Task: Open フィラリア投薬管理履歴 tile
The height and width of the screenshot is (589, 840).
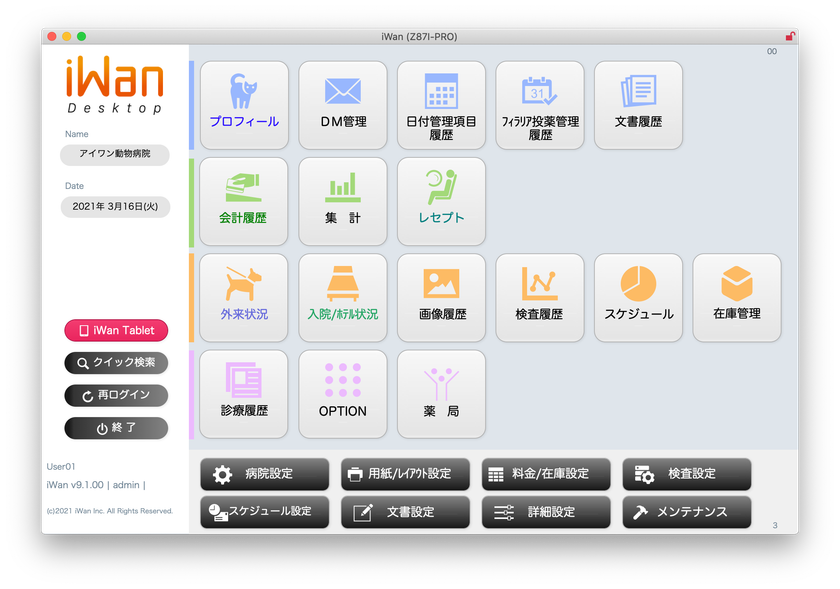Action: click(540, 105)
